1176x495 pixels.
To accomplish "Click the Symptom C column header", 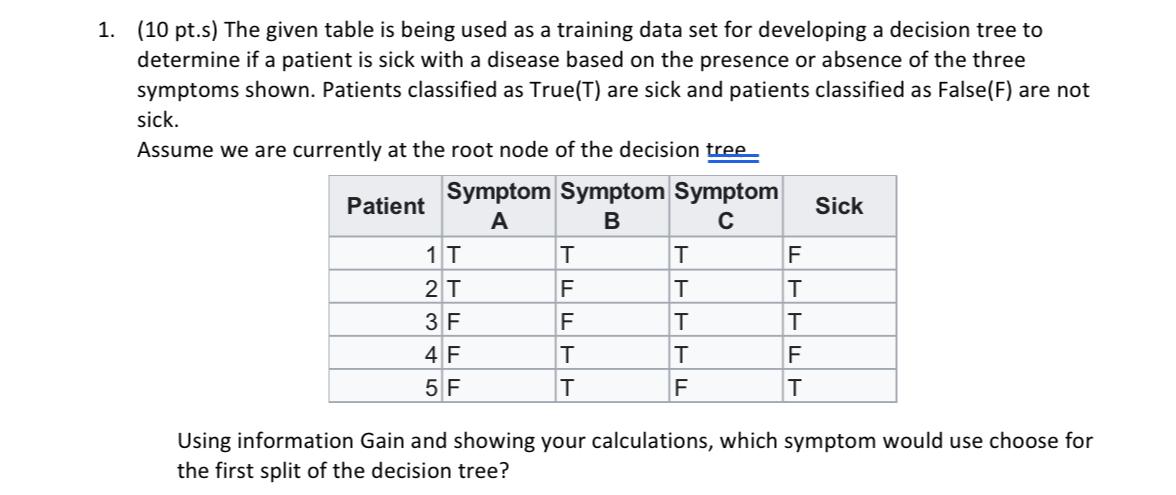I will pyautogui.click(x=725, y=206).
